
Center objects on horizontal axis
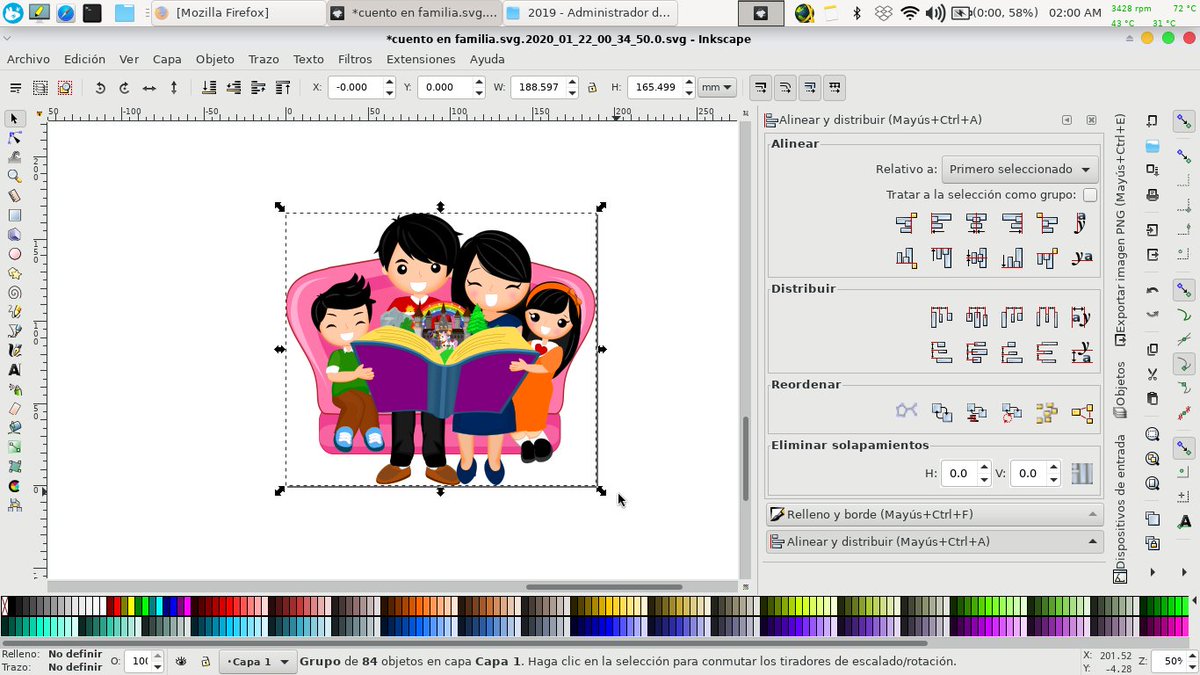click(x=976, y=258)
